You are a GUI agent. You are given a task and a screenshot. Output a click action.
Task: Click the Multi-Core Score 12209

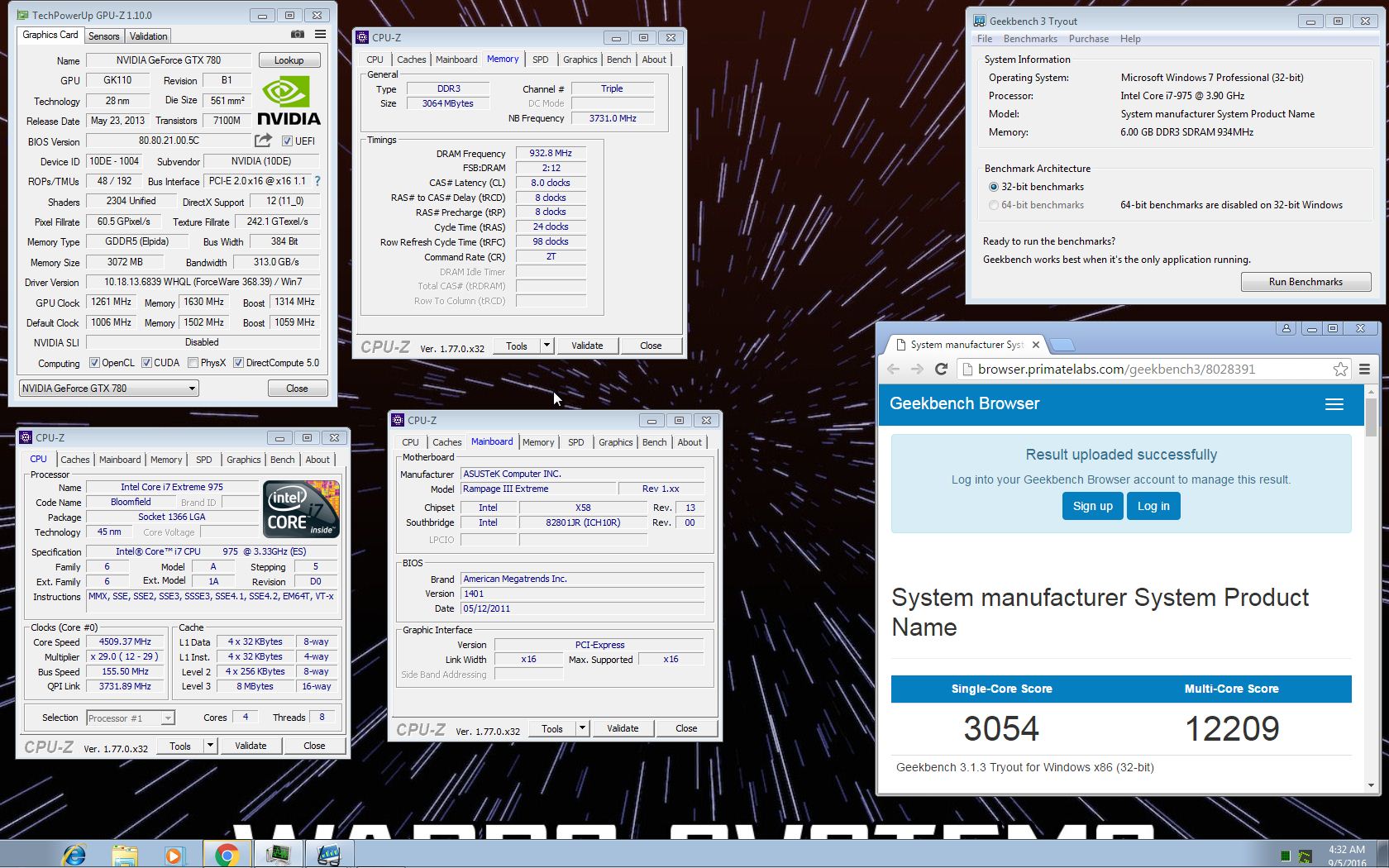pyautogui.click(x=1232, y=728)
